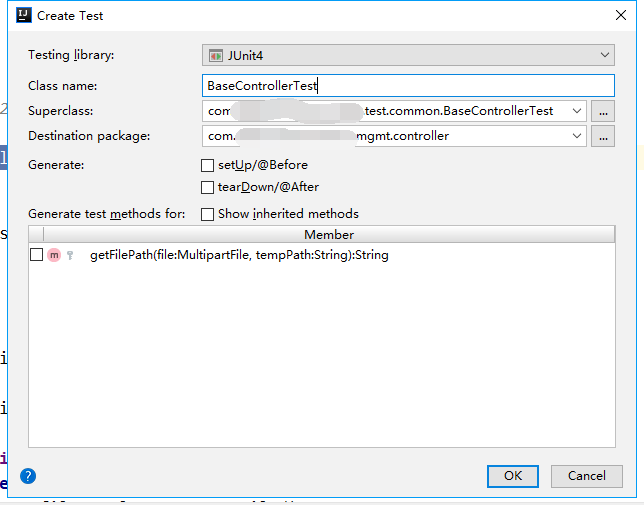Image resolution: width=644 pixels, height=505 pixels.
Task: Click the Member column header
Action: (x=328, y=235)
